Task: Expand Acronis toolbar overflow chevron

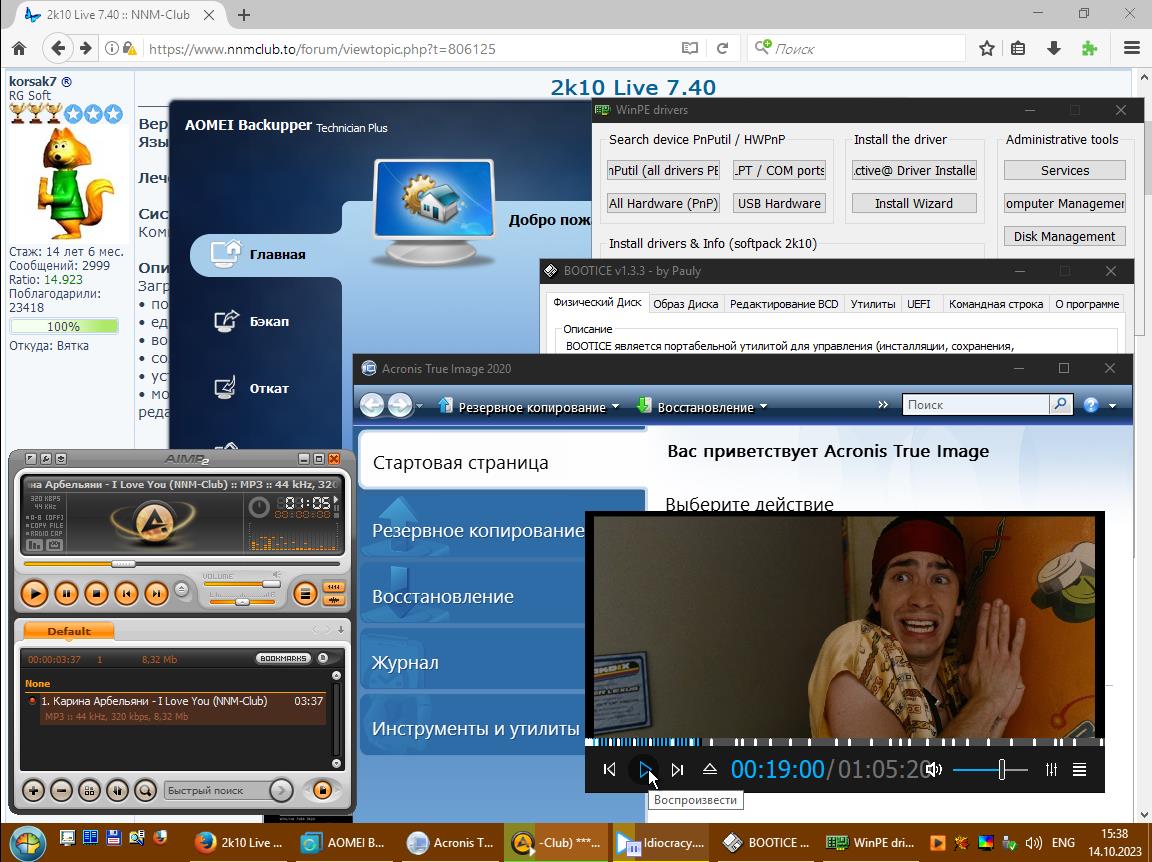Action: 882,404
